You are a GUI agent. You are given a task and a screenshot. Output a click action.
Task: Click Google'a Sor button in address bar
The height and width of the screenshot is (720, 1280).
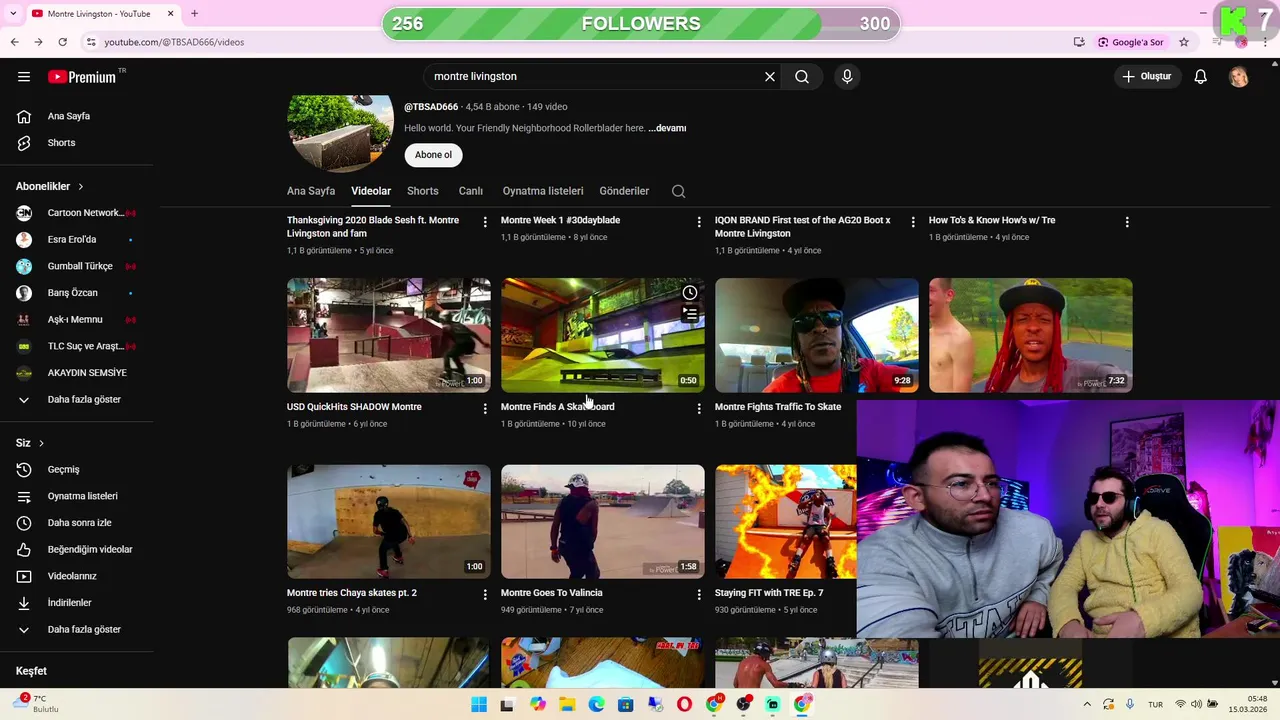1131,42
